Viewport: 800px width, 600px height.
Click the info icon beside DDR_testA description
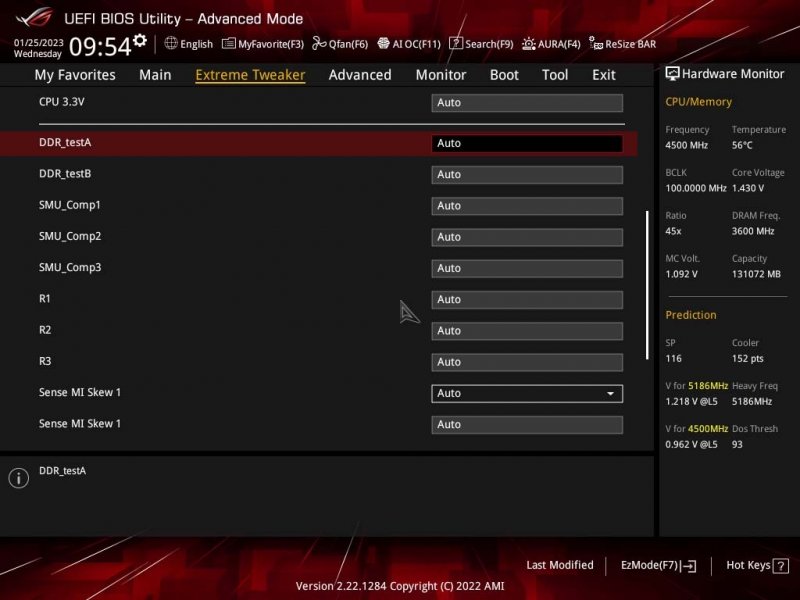tap(19, 478)
